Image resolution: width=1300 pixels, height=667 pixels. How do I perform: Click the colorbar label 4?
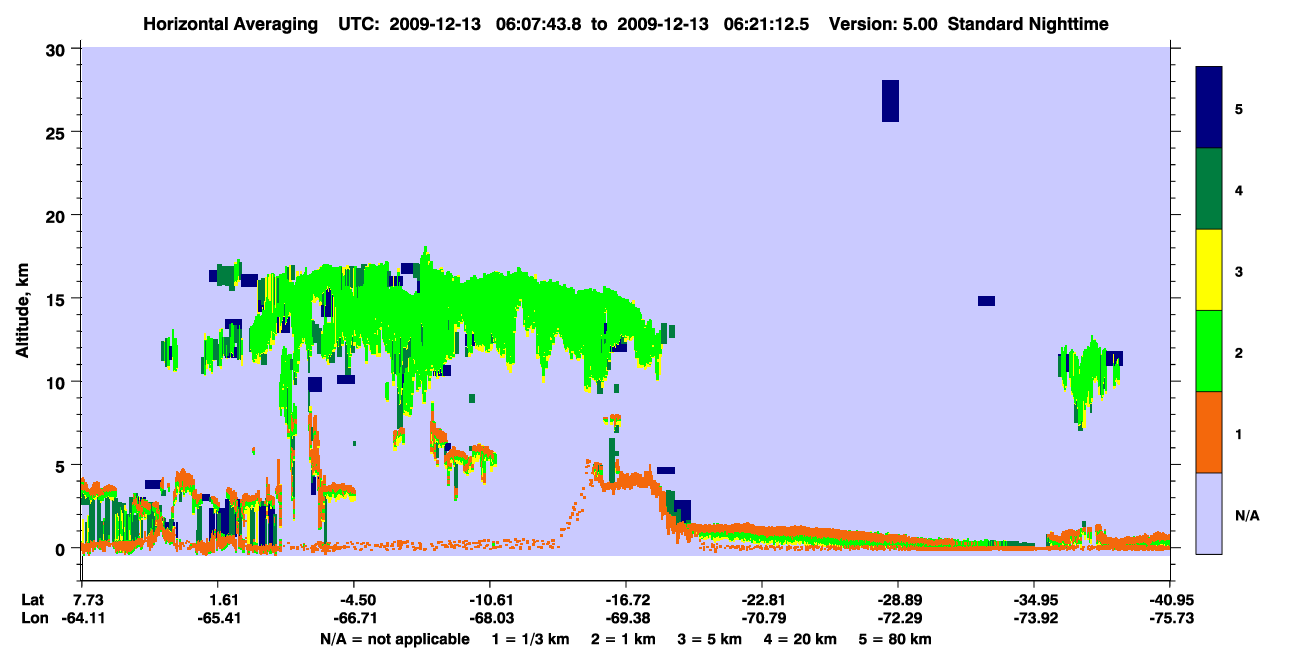pyautogui.click(x=1238, y=189)
